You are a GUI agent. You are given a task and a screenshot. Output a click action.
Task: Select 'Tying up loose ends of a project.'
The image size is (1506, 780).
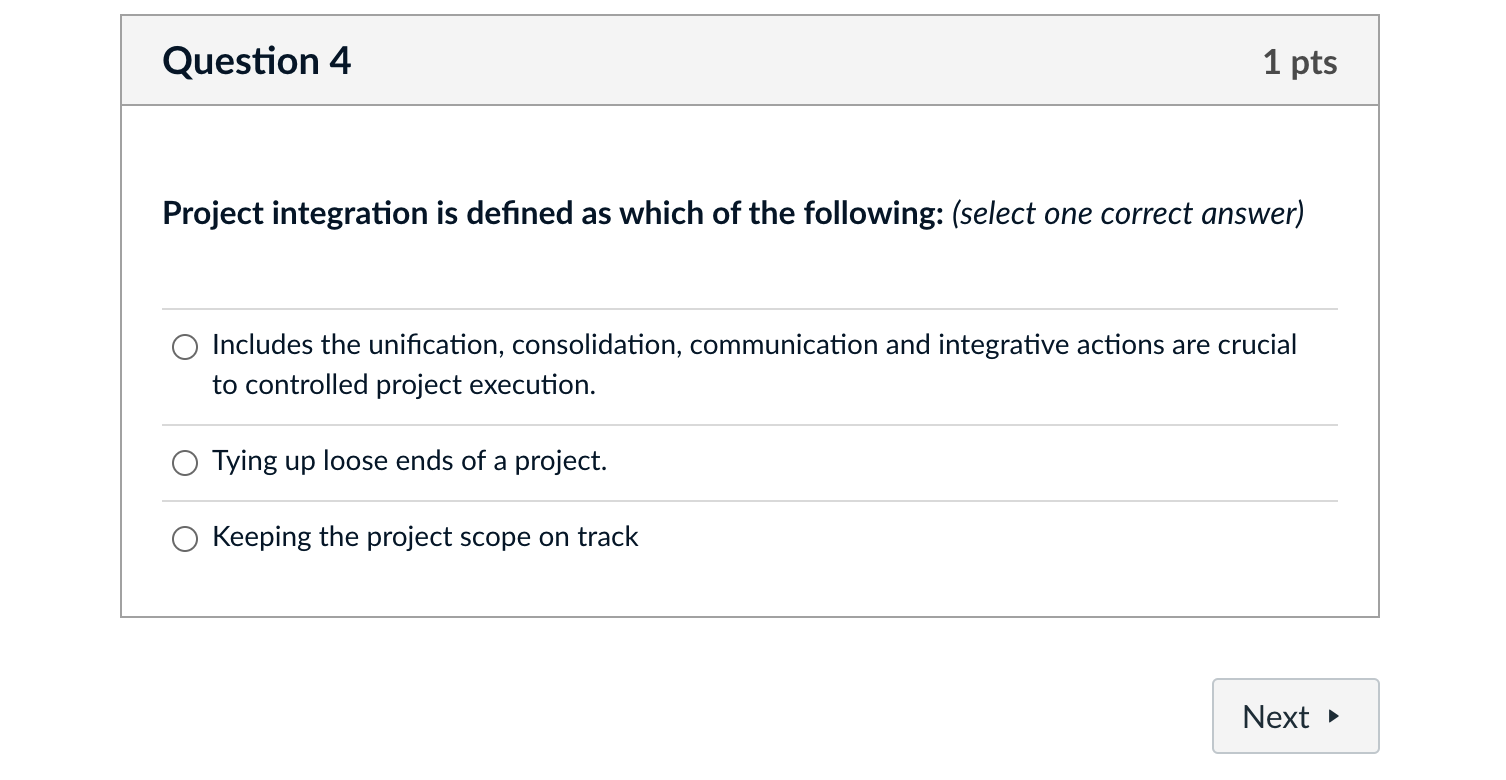185,463
